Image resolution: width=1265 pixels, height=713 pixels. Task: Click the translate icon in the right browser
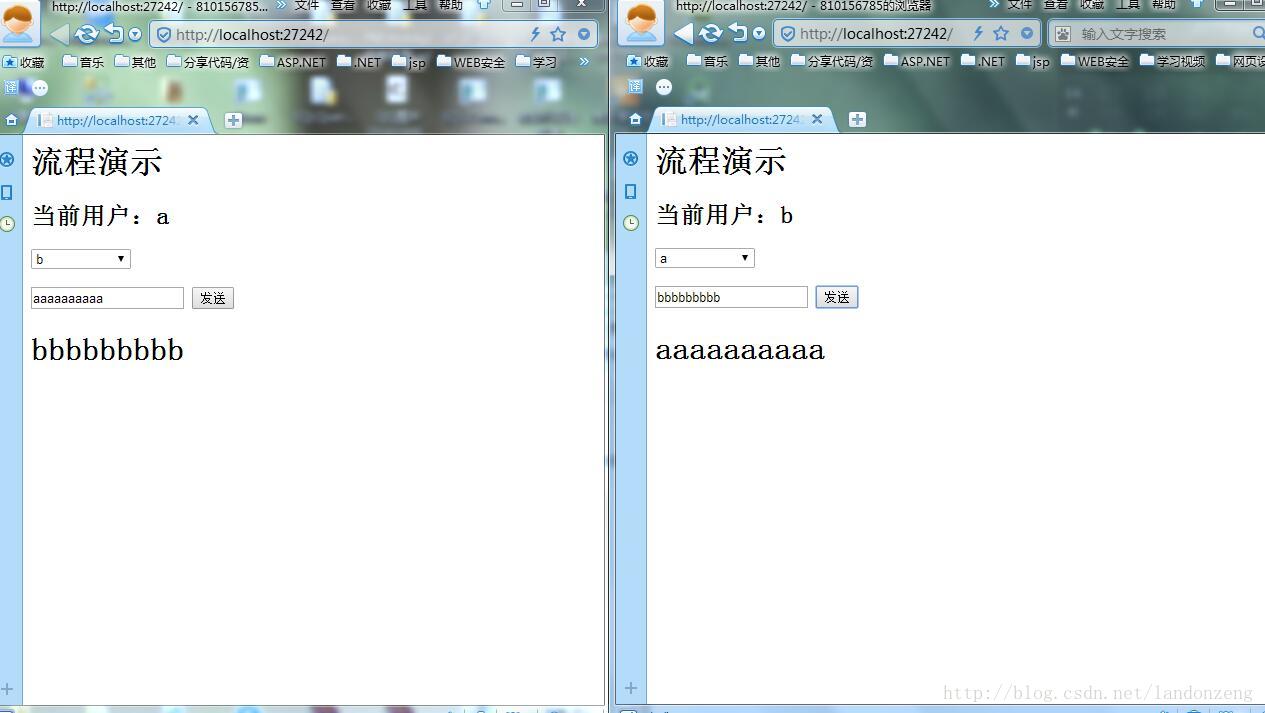pyautogui.click(x=635, y=87)
